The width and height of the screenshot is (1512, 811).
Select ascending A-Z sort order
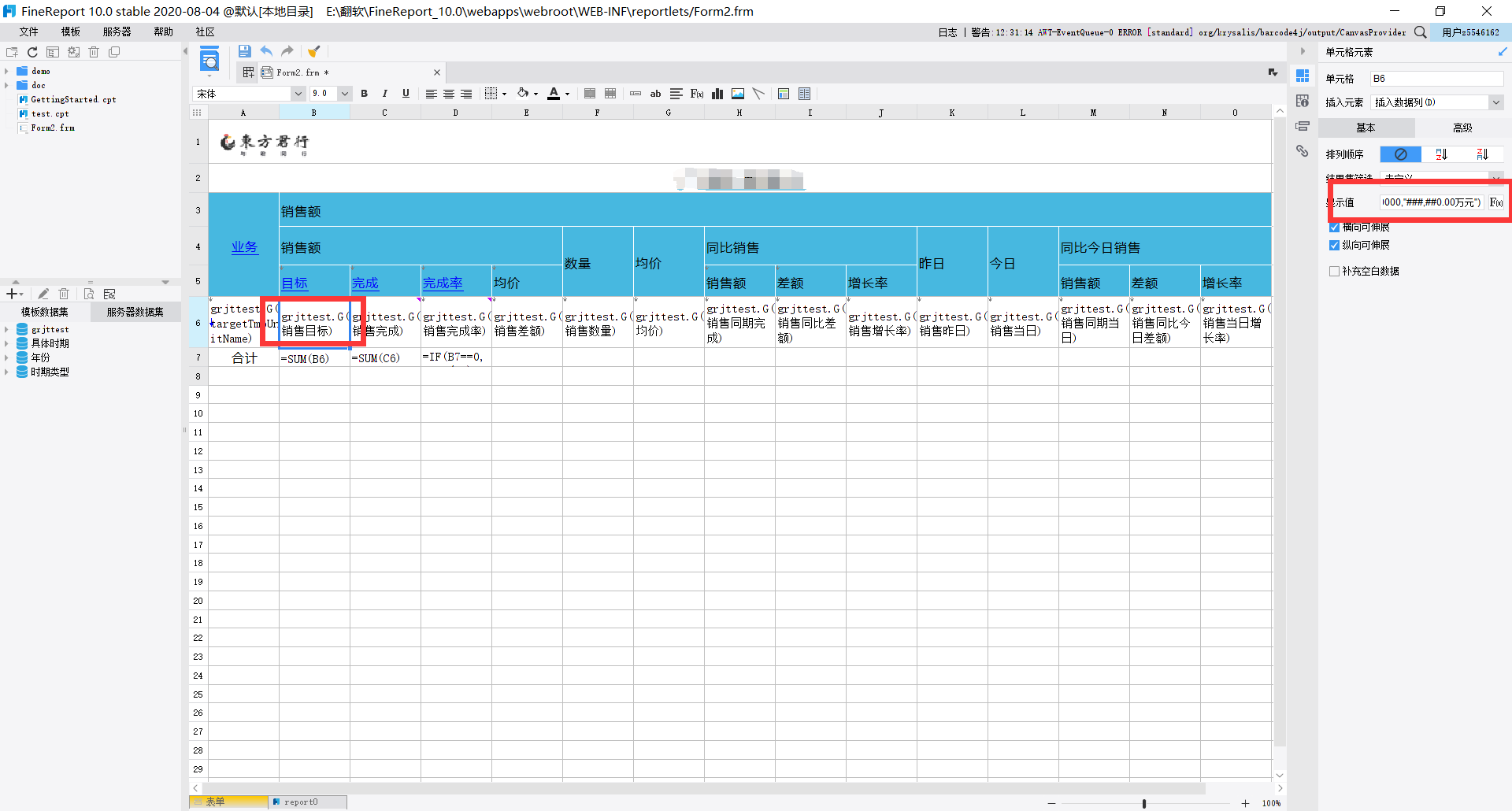[1441, 154]
